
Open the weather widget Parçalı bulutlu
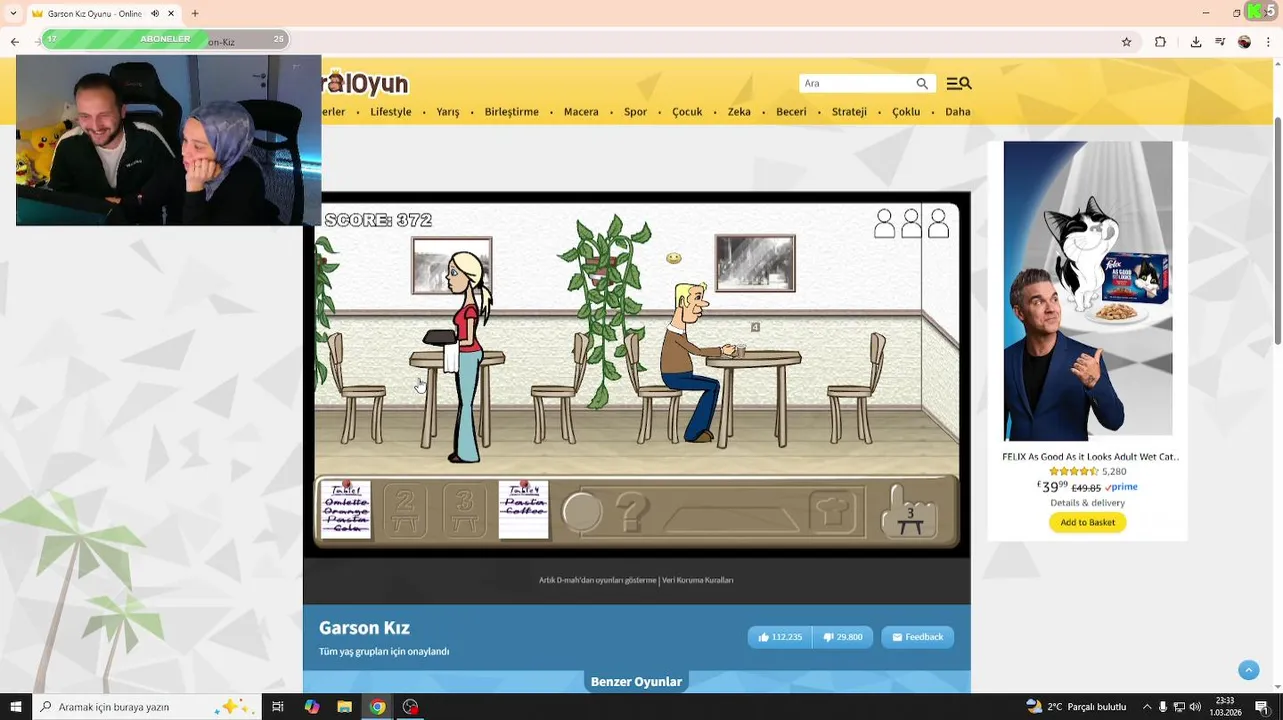1076,707
